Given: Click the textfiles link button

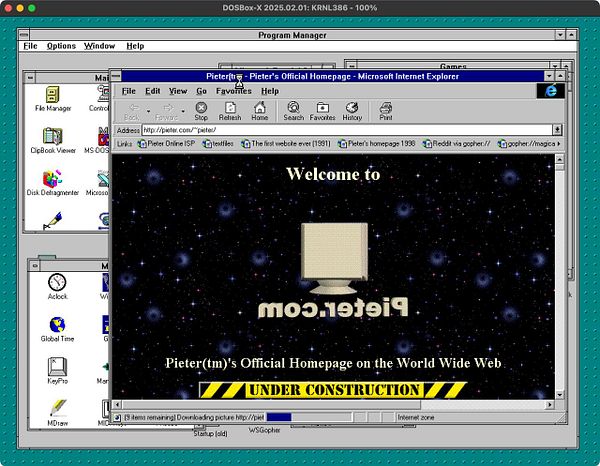Looking at the screenshot, I should (218, 143).
